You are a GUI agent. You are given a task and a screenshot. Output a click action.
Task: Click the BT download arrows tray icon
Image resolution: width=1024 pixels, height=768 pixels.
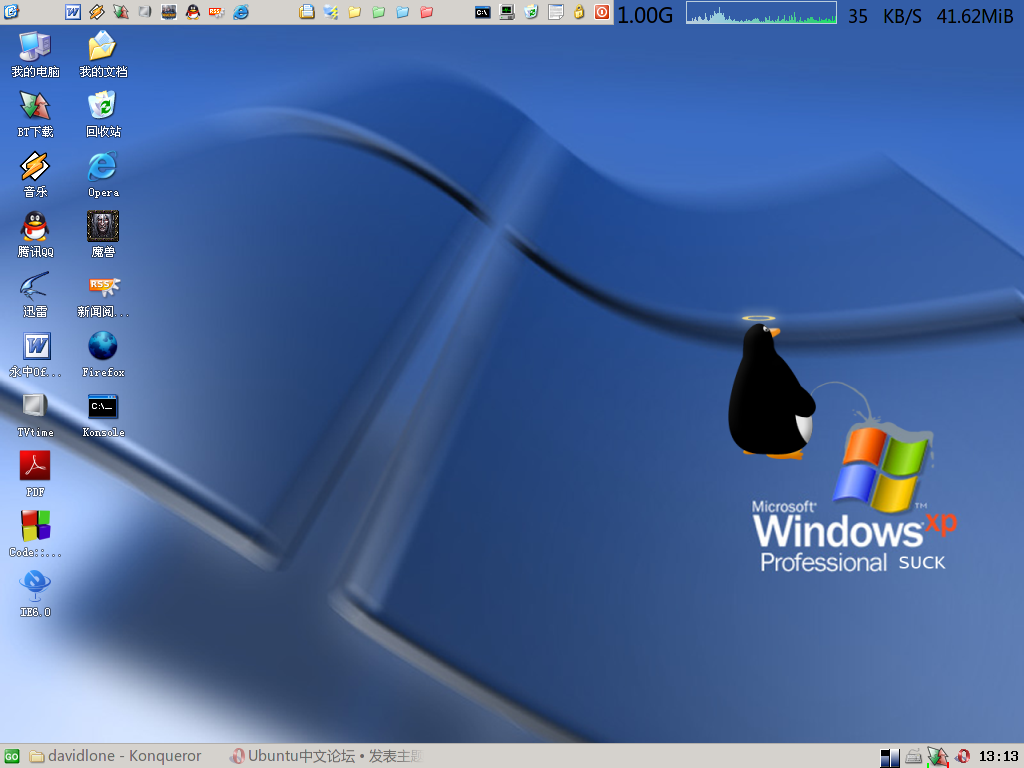click(937, 756)
